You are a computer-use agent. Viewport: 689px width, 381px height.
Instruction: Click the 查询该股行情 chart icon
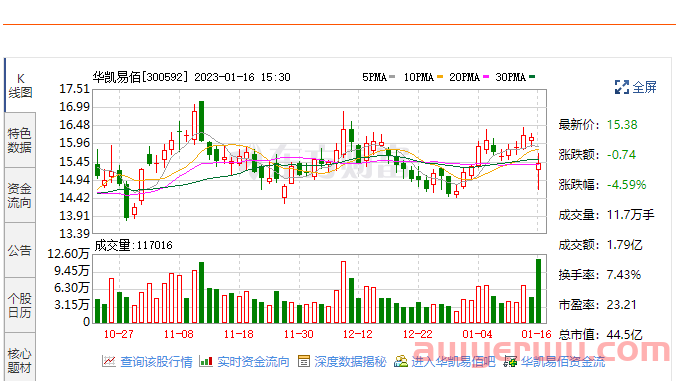click(x=109, y=362)
